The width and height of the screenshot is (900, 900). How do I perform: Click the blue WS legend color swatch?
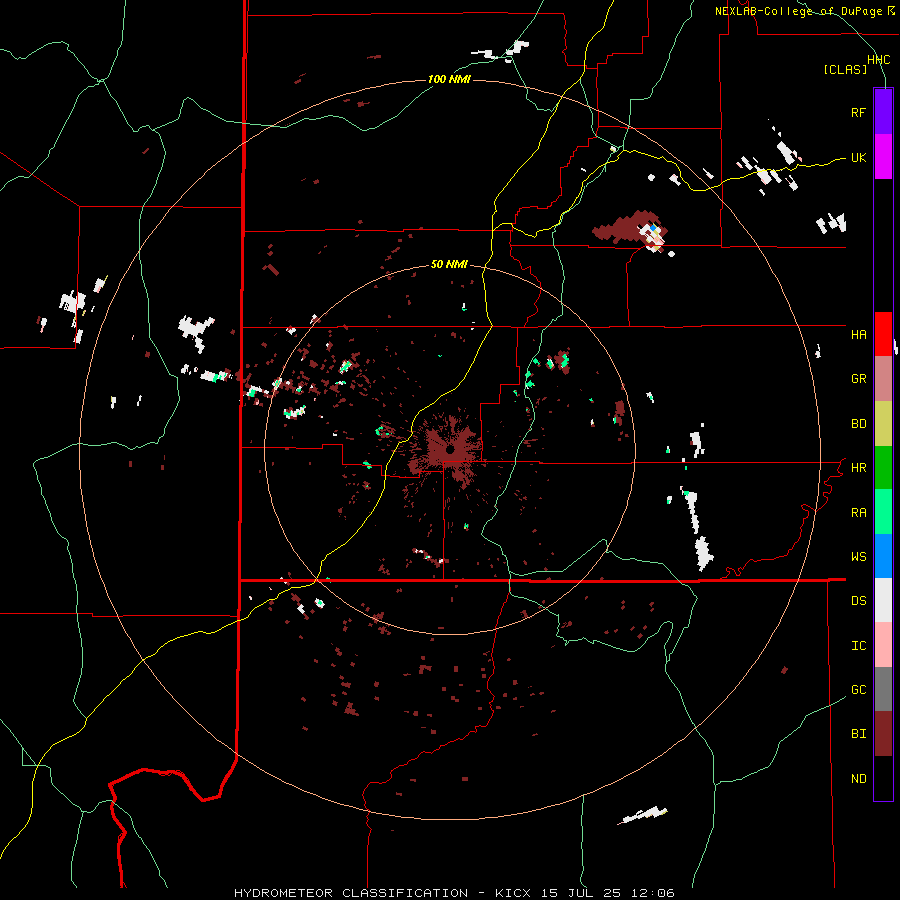click(883, 556)
